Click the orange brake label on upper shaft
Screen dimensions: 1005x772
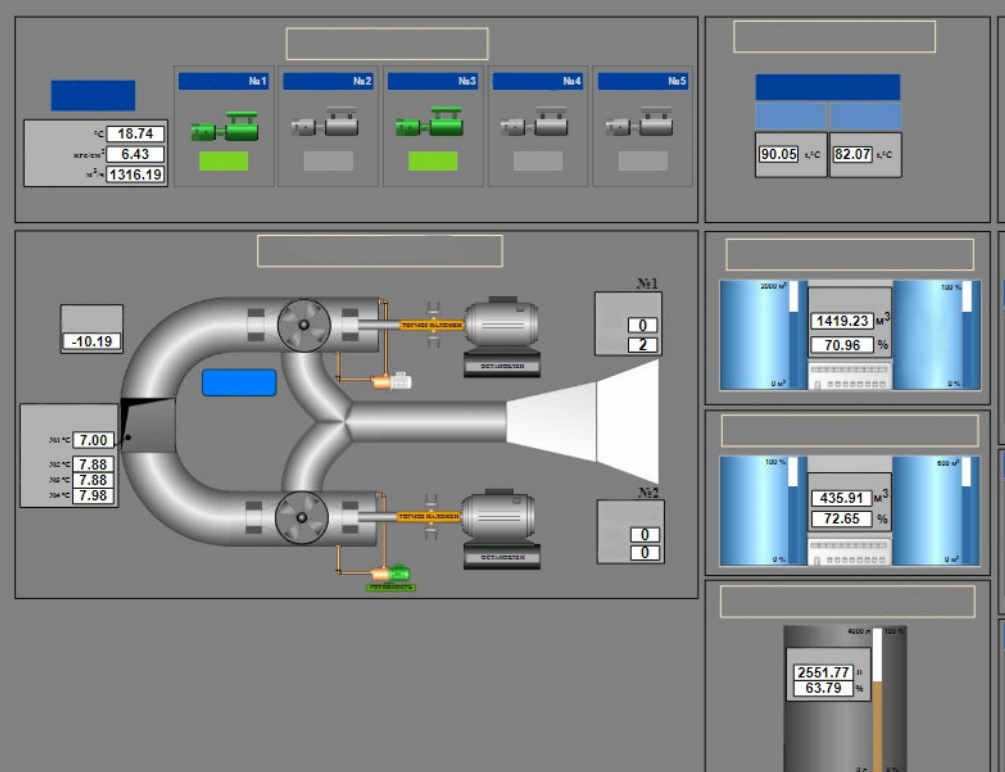point(432,325)
